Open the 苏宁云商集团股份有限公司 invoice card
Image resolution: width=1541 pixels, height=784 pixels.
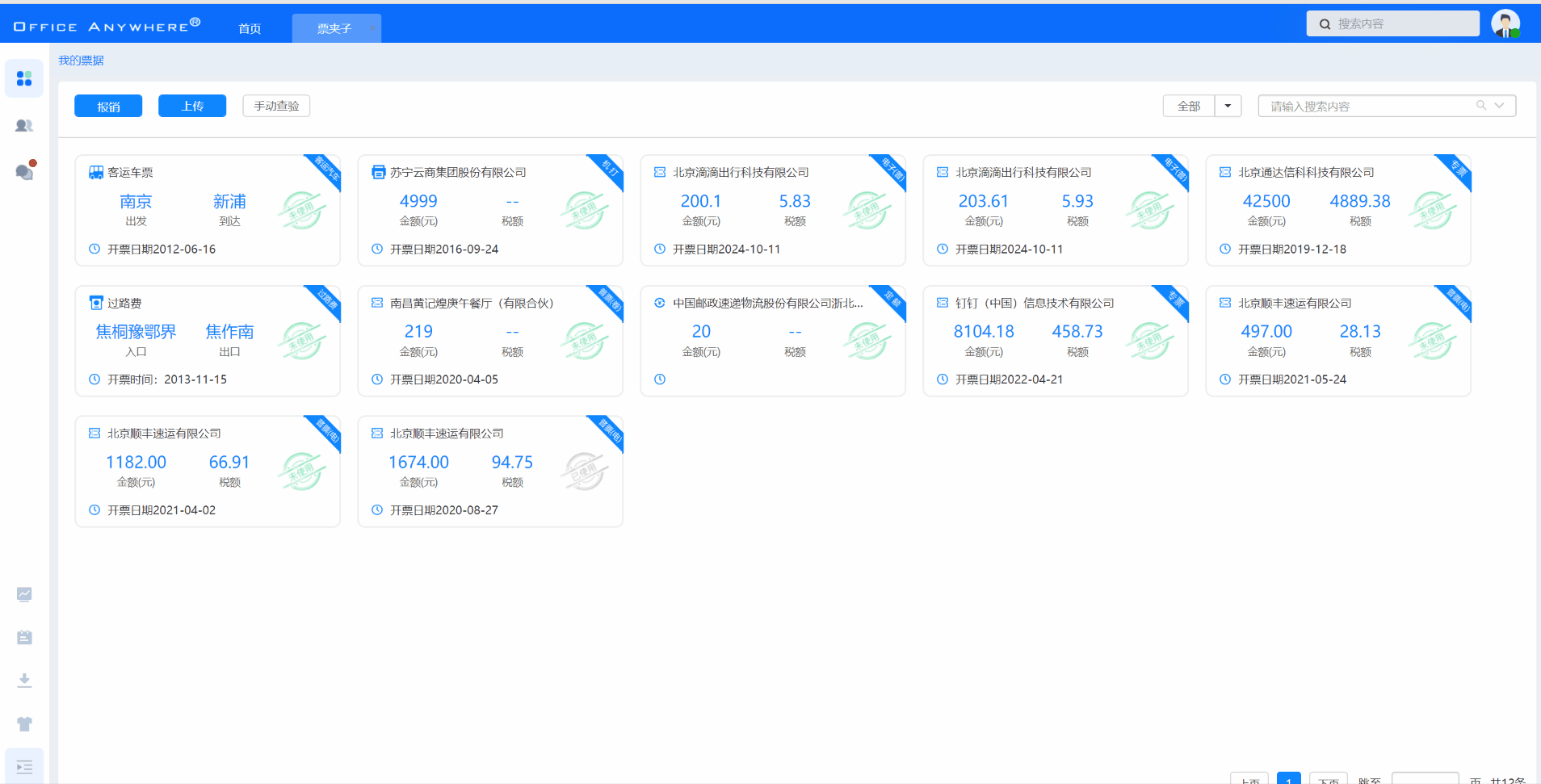[x=490, y=210]
